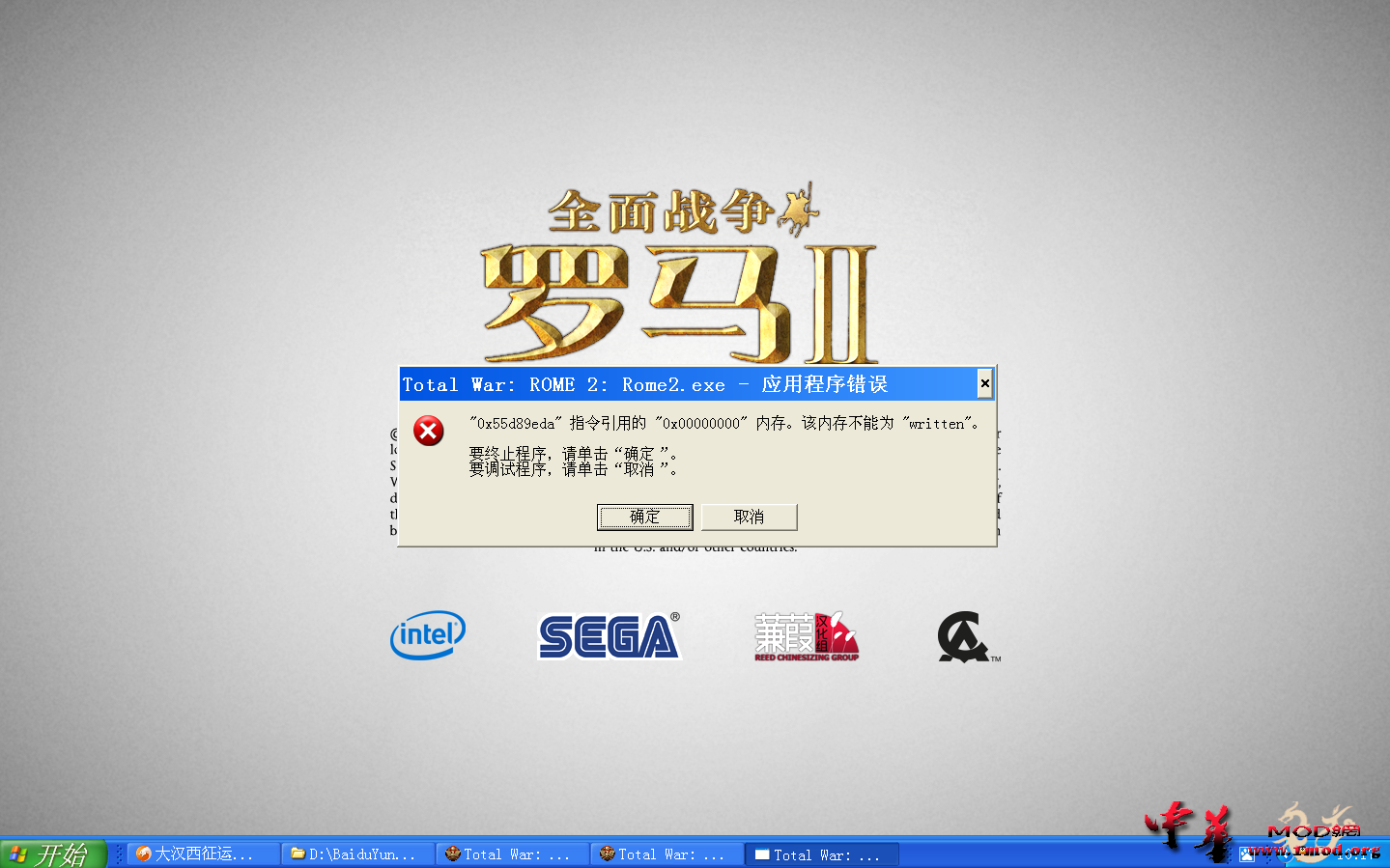
Task: Click the red error icon in the dialog
Action: pos(429,431)
